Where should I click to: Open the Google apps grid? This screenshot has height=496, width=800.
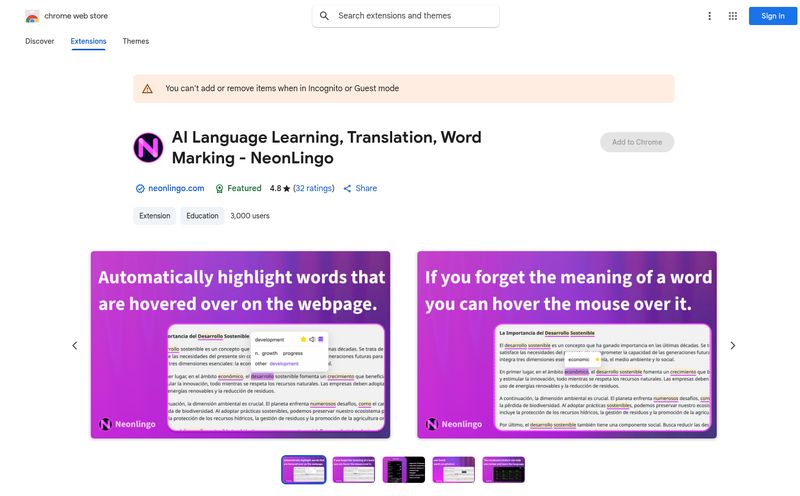[x=733, y=16]
